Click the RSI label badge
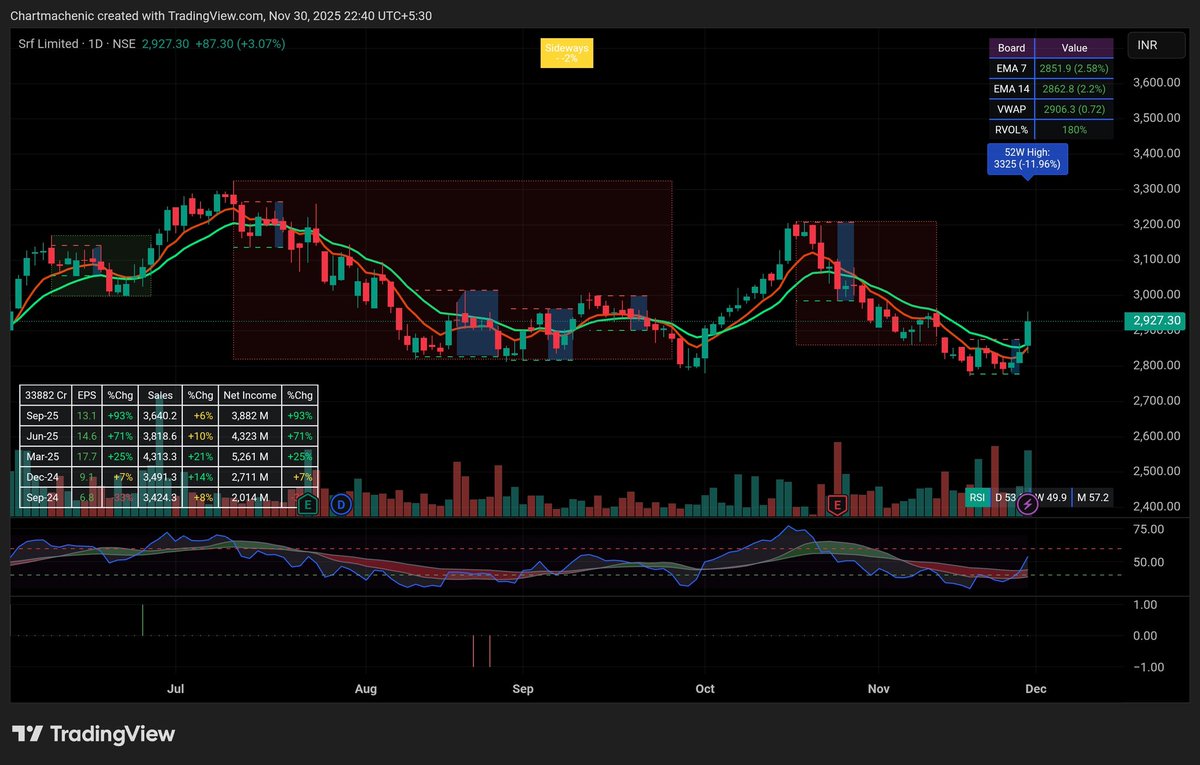Viewport: 1200px width, 765px height. click(x=977, y=497)
